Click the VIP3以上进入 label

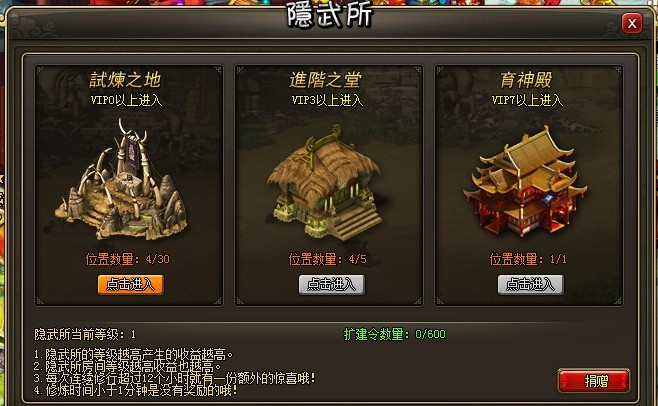327,100
